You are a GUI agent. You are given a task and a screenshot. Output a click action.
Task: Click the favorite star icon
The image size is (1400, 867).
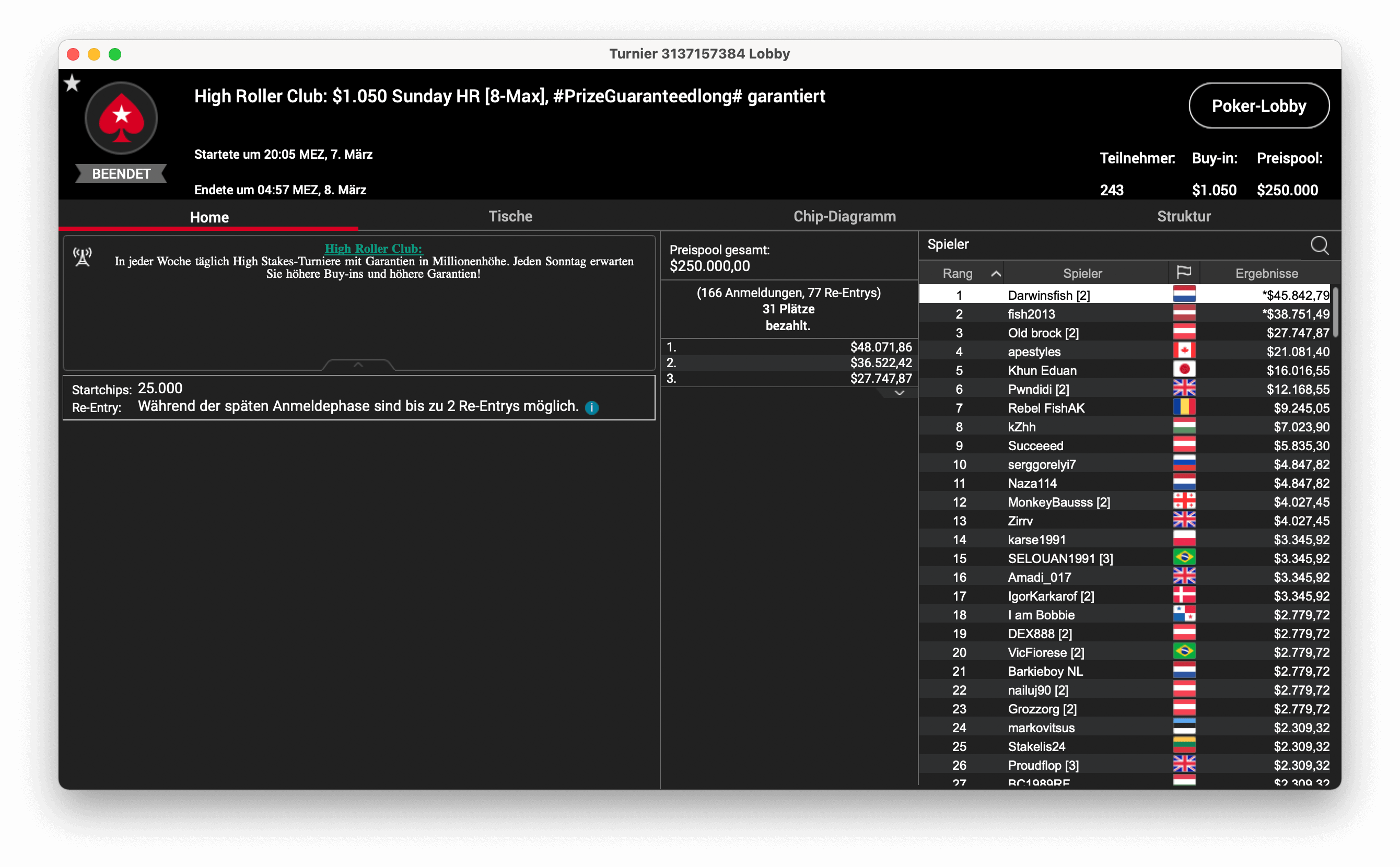point(72,84)
